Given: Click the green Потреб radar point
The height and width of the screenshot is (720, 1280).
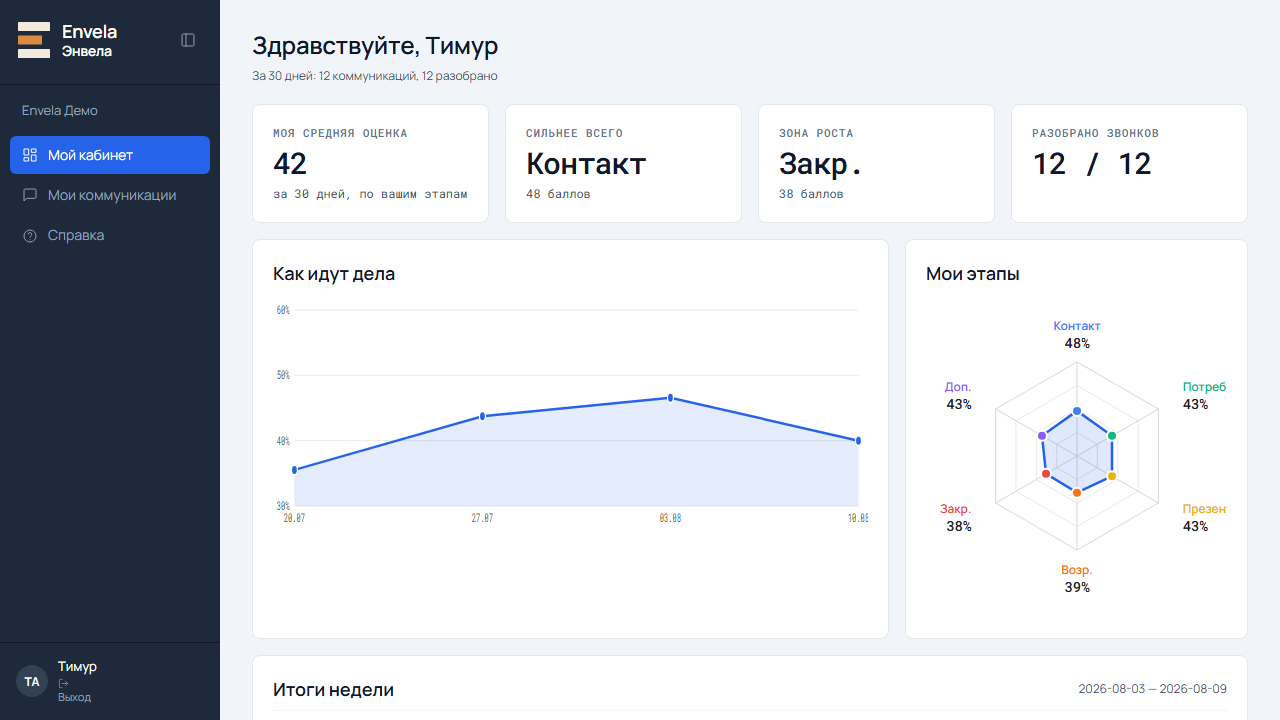Looking at the screenshot, I should pos(1111,435).
